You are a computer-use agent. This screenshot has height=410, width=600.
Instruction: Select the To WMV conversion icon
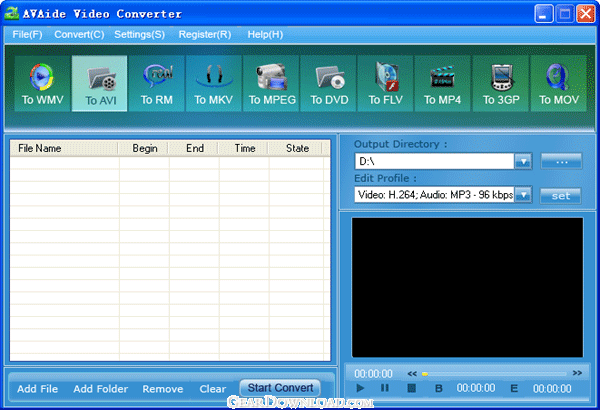click(x=42, y=83)
